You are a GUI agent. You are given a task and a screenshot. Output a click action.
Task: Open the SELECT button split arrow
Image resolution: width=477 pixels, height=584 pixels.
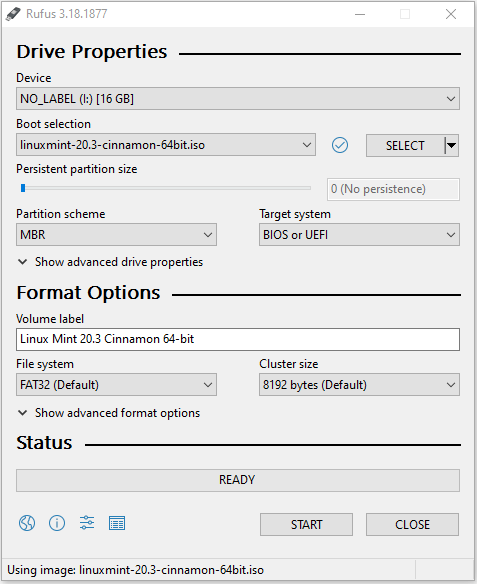click(x=452, y=145)
